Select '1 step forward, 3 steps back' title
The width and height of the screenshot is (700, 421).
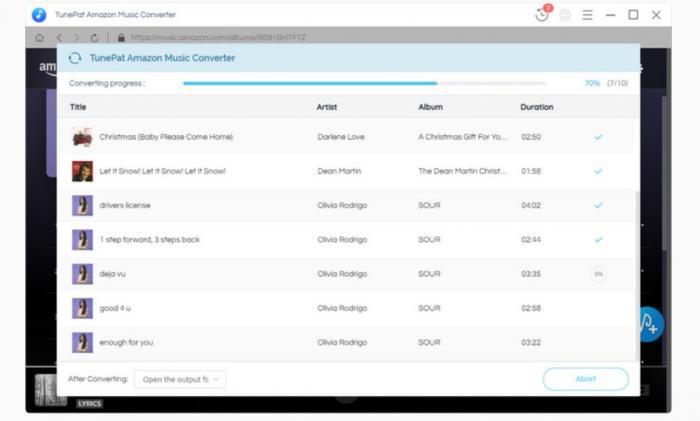point(150,240)
